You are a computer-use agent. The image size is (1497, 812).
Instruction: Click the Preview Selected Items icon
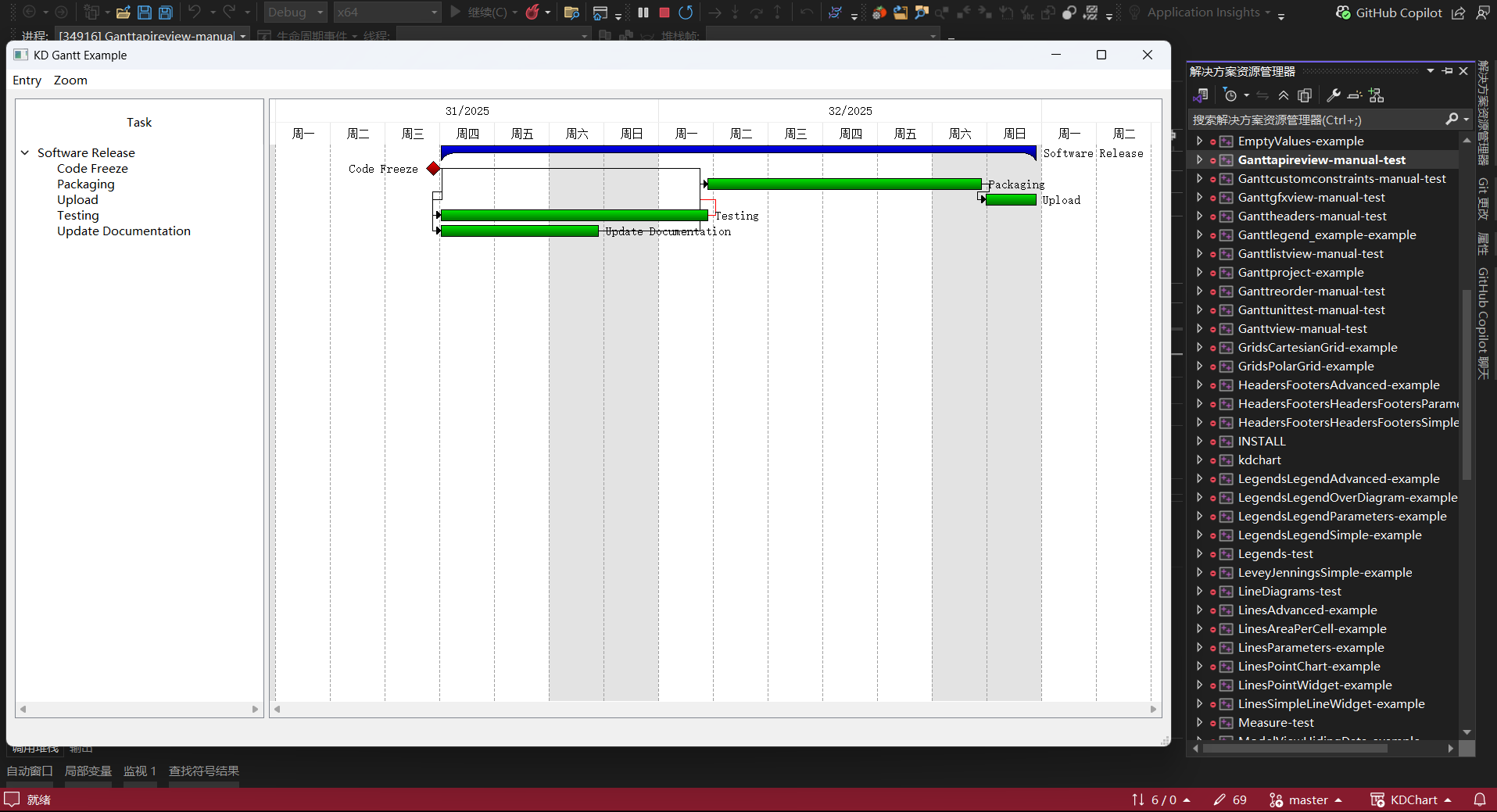pos(1355,95)
